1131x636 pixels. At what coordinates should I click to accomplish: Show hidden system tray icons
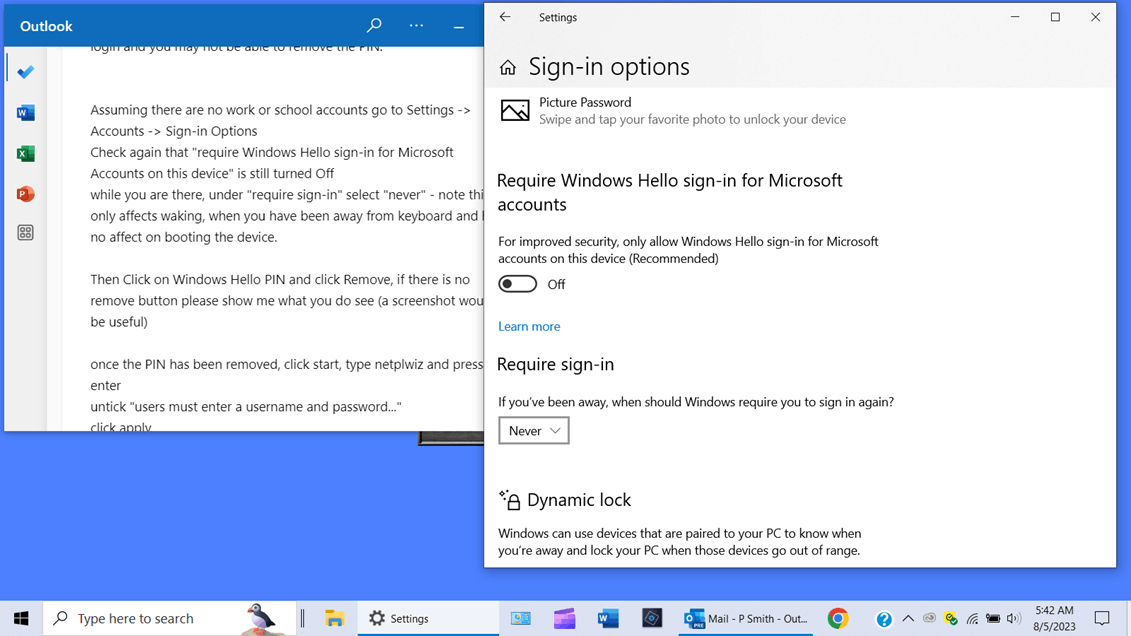point(908,619)
